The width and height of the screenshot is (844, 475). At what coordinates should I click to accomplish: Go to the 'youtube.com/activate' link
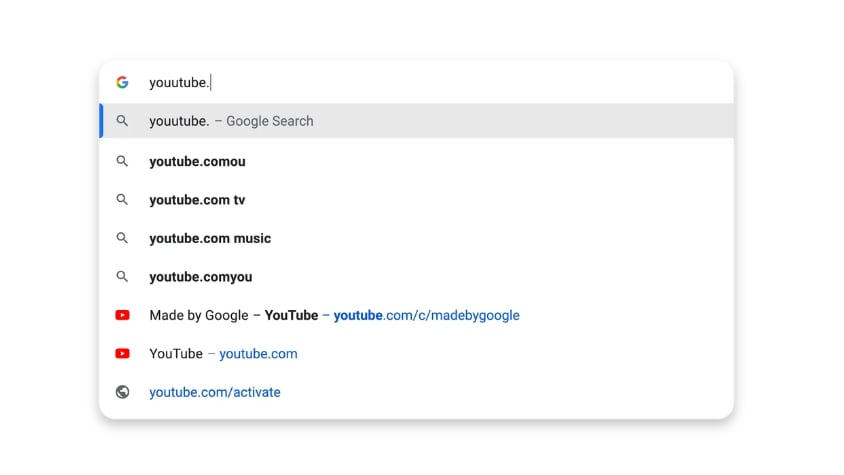[215, 392]
